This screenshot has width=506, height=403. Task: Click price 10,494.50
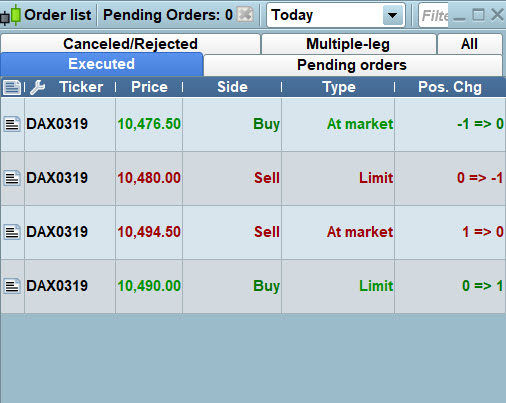pos(149,232)
